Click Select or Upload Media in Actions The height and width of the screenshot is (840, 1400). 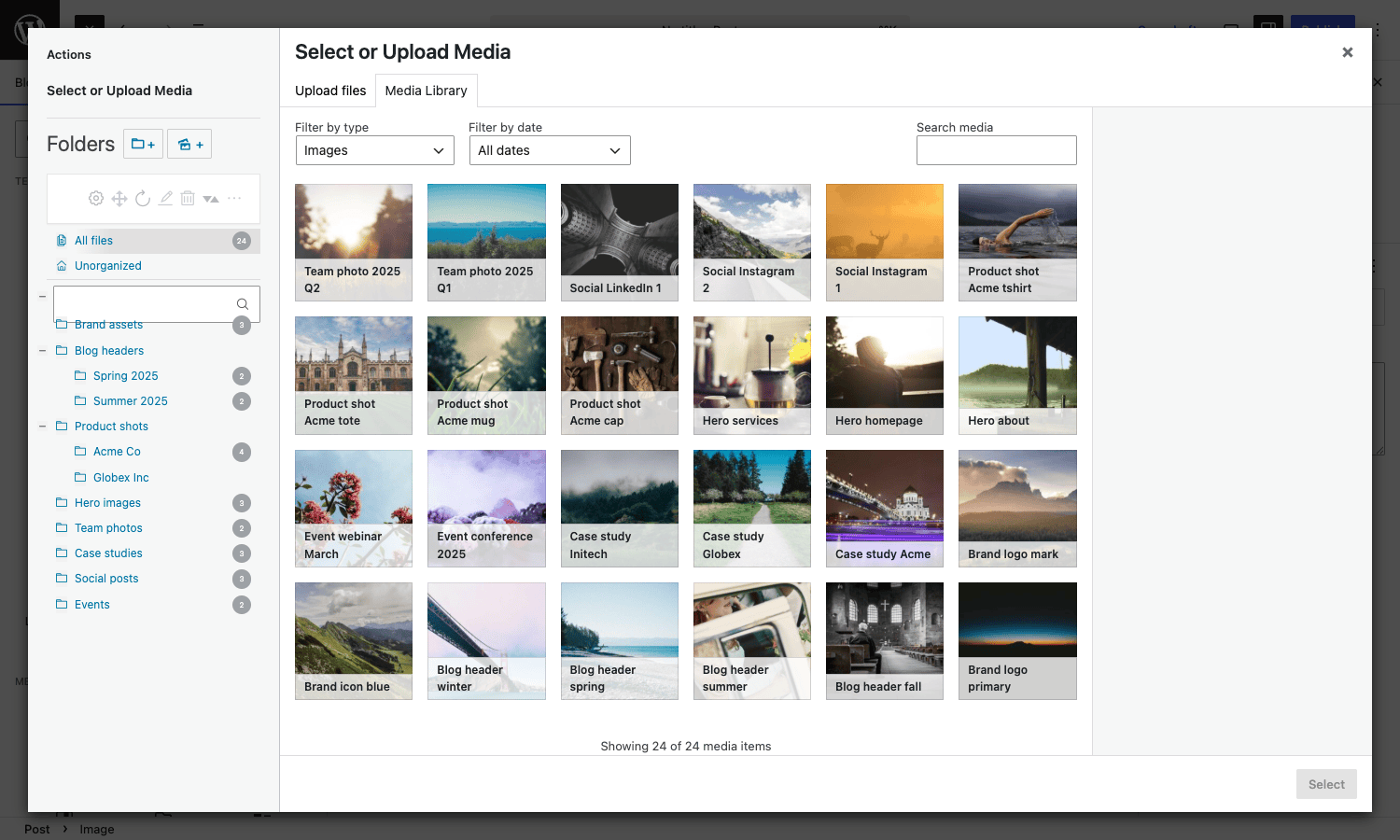coord(119,91)
